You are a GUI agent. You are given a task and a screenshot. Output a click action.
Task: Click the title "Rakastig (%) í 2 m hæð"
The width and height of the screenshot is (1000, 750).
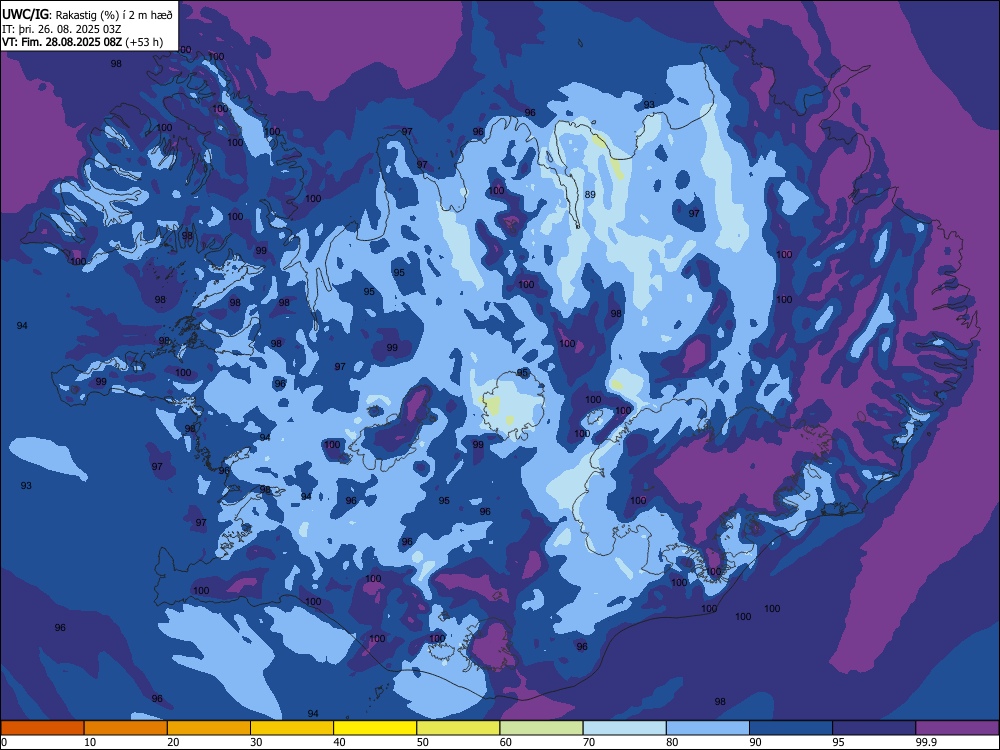point(115,13)
